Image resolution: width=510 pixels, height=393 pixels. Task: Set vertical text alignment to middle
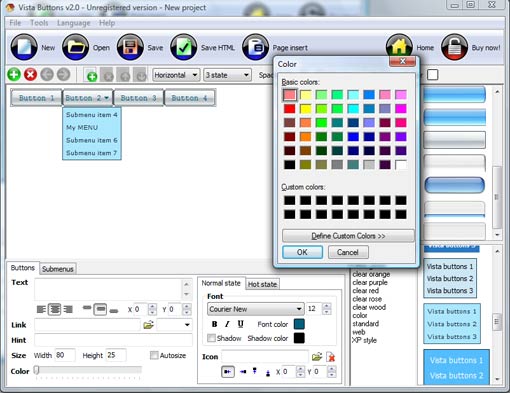100,310
